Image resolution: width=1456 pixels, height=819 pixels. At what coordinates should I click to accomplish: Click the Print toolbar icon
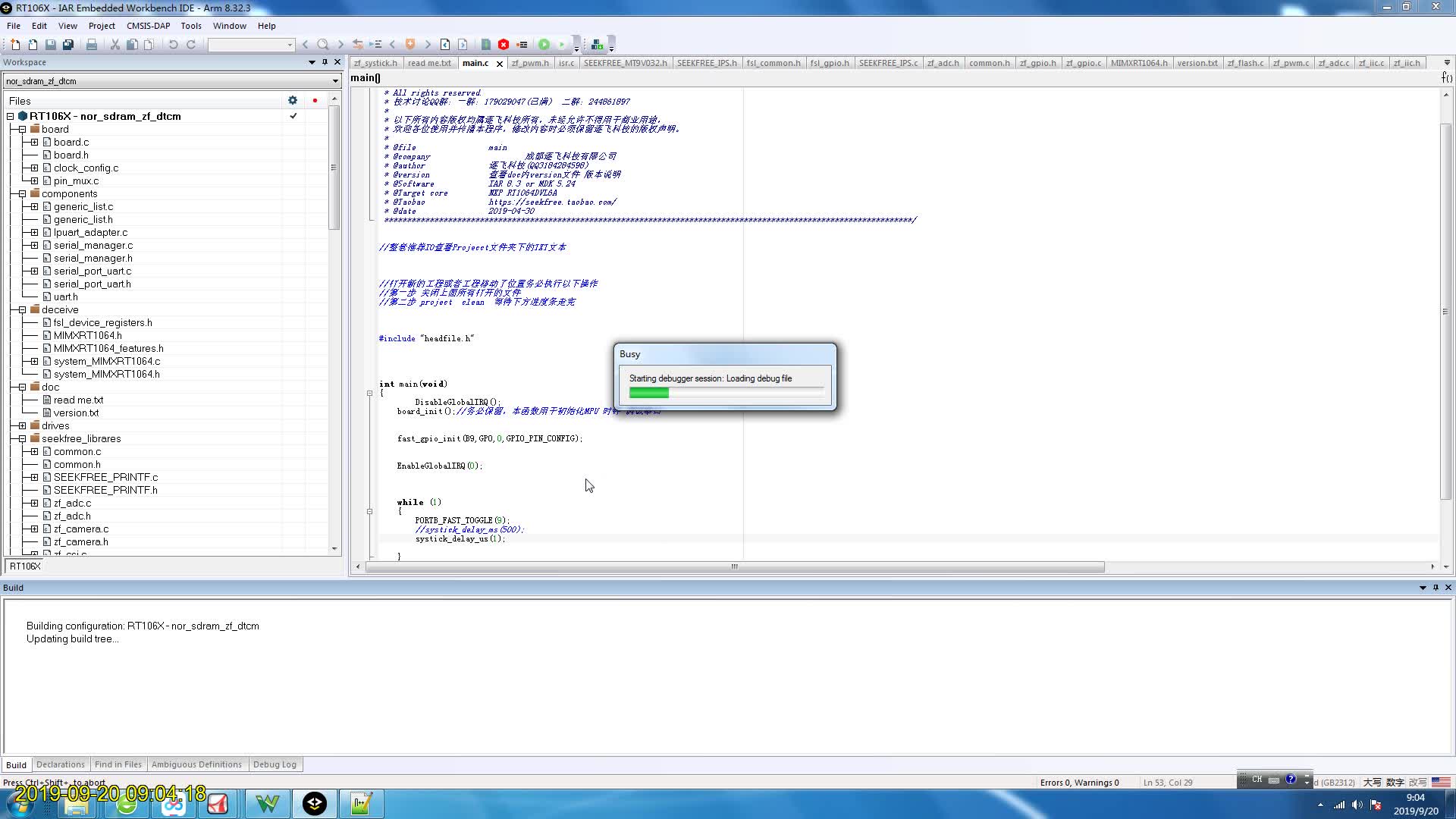coord(92,45)
